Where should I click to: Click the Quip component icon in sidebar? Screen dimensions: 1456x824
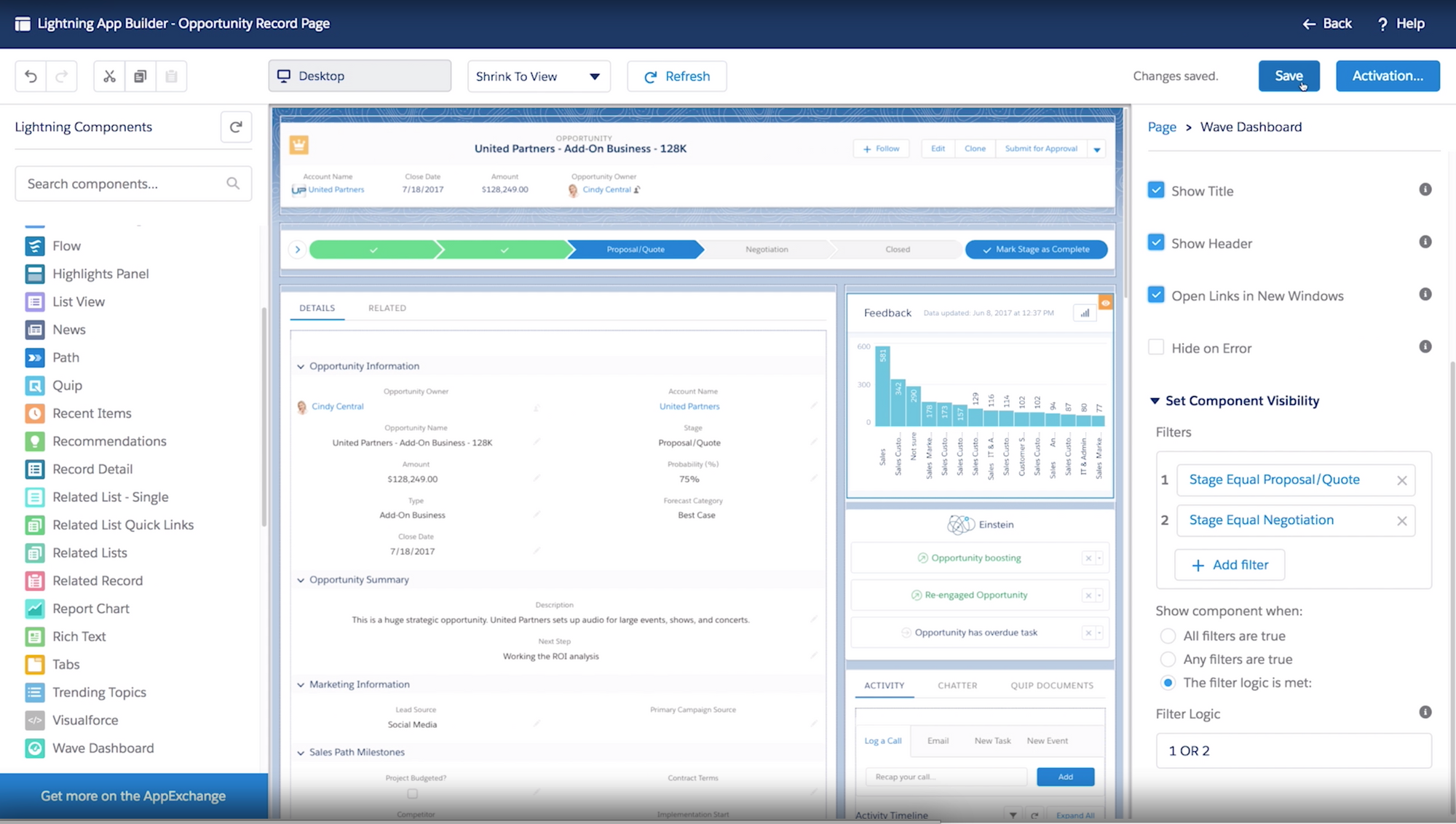pyautogui.click(x=35, y=385)
